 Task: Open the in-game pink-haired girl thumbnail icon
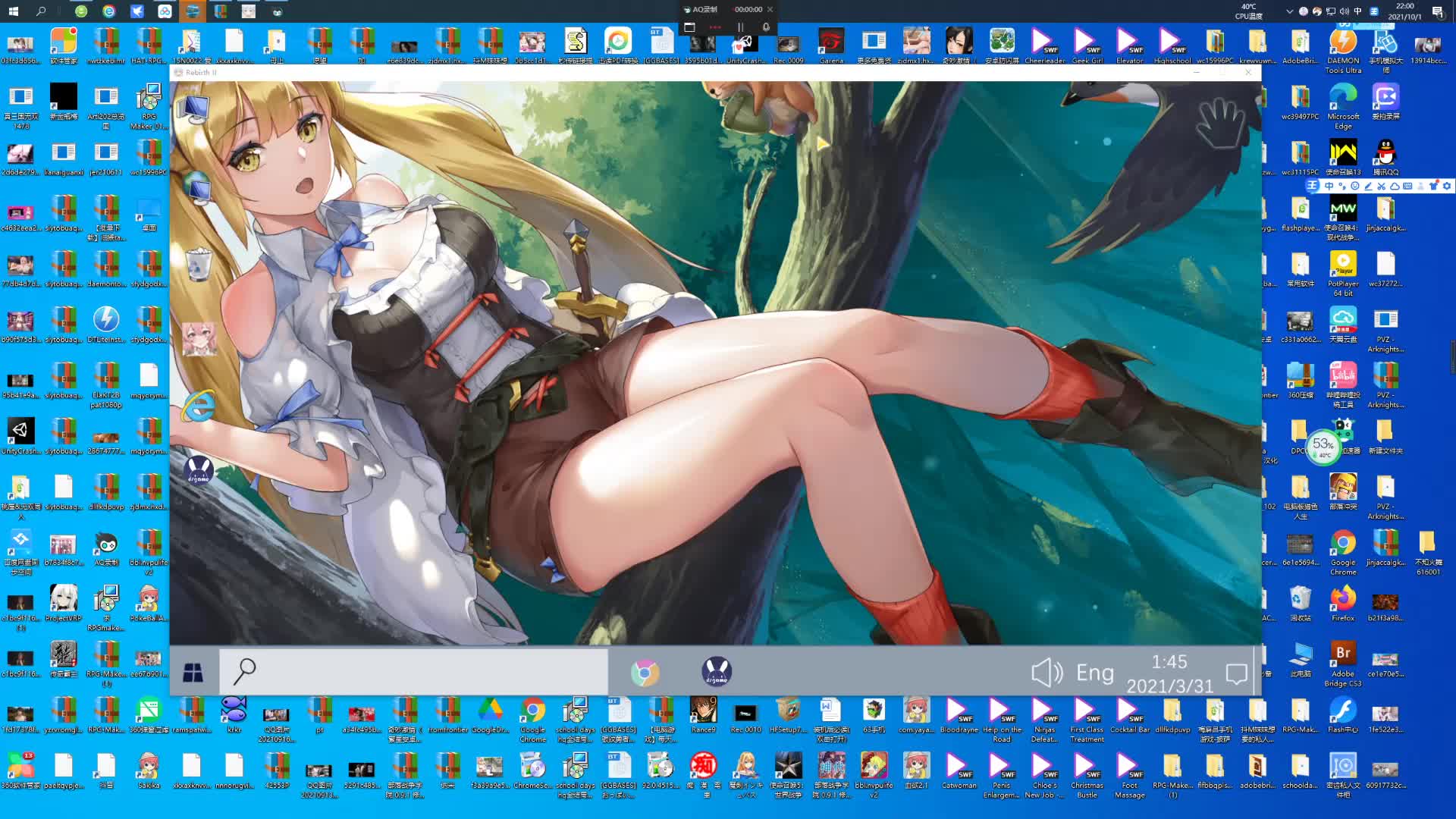[199, 339]
